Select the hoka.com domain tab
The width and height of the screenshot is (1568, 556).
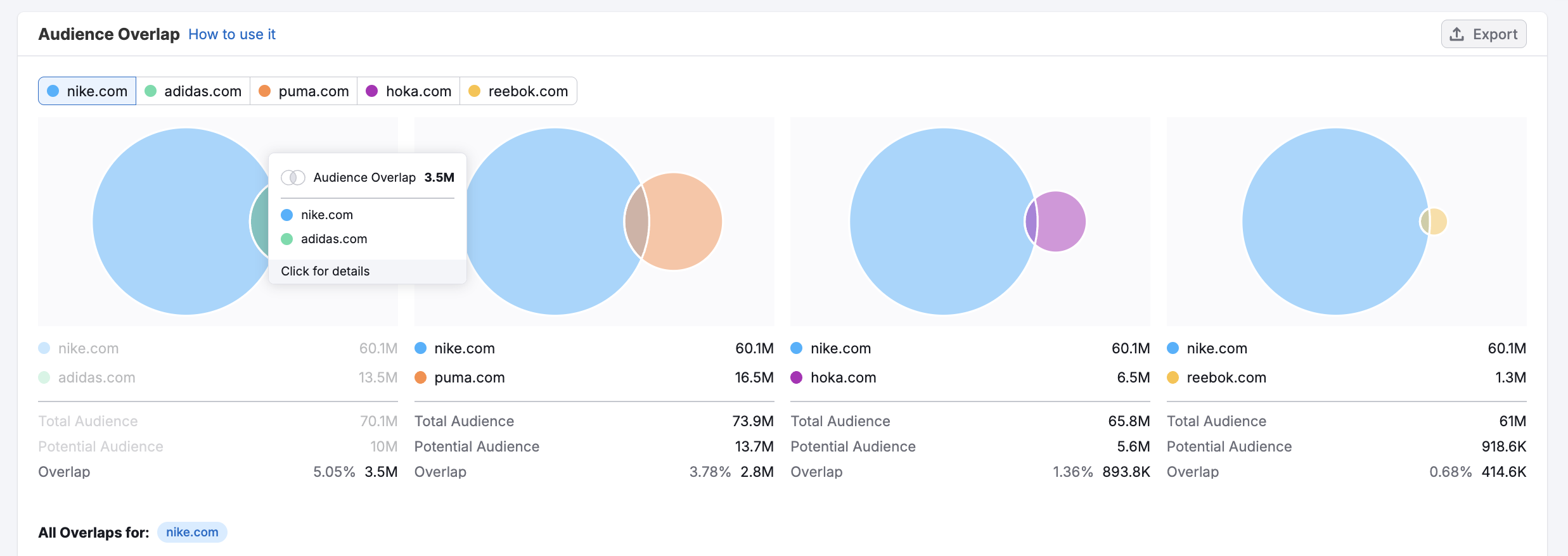[409, 91]
